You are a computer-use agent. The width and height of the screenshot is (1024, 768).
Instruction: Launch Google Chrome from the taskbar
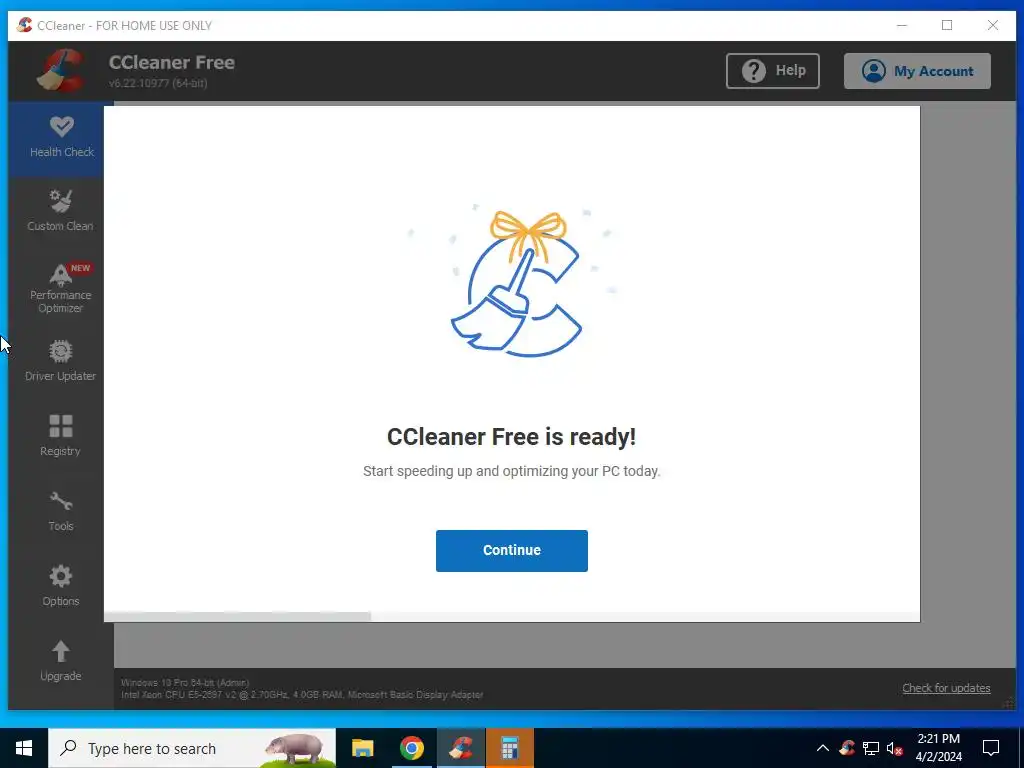click(x=411, y=748)
